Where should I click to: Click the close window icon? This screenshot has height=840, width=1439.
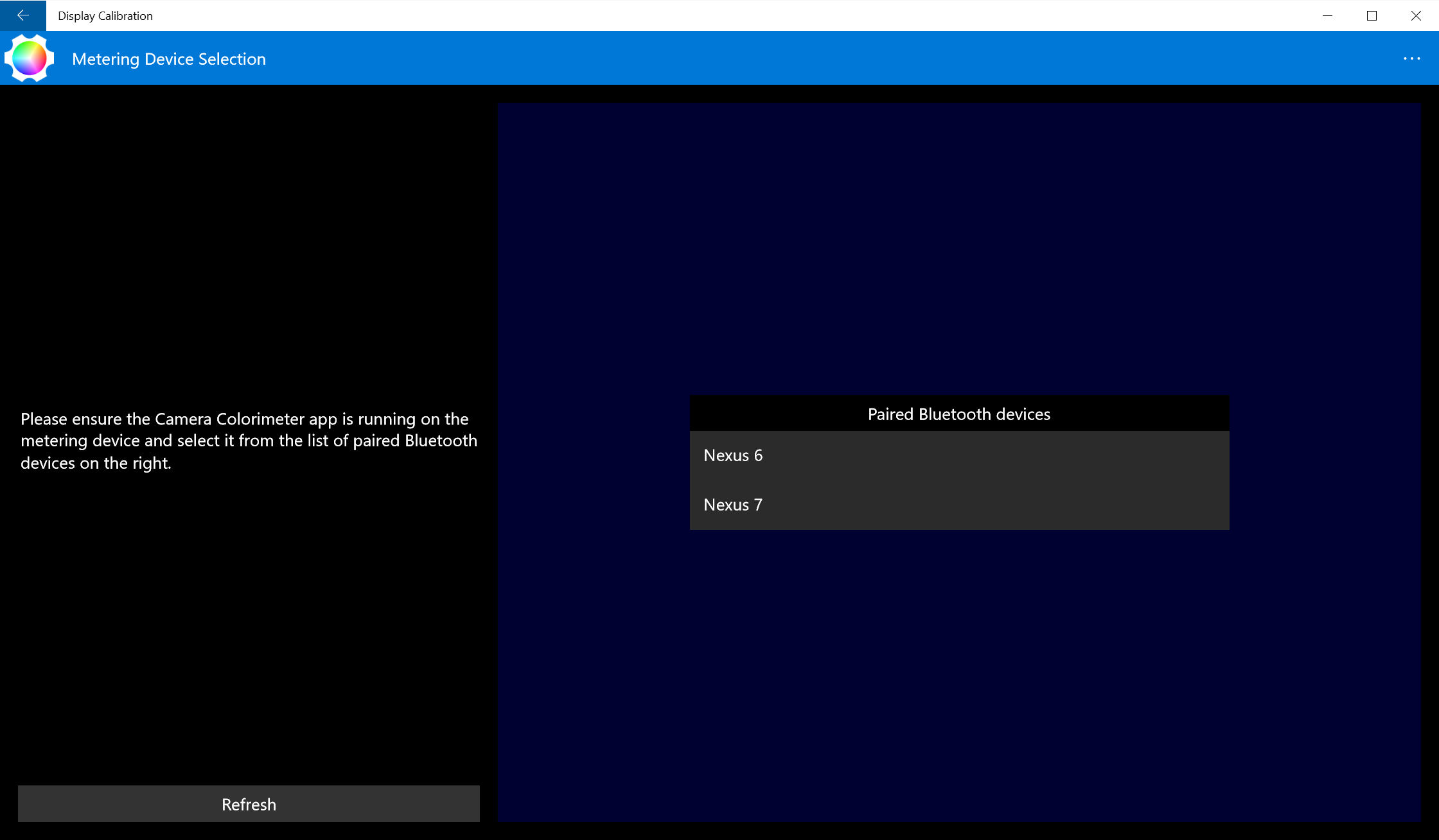(x=1417, y=15)
